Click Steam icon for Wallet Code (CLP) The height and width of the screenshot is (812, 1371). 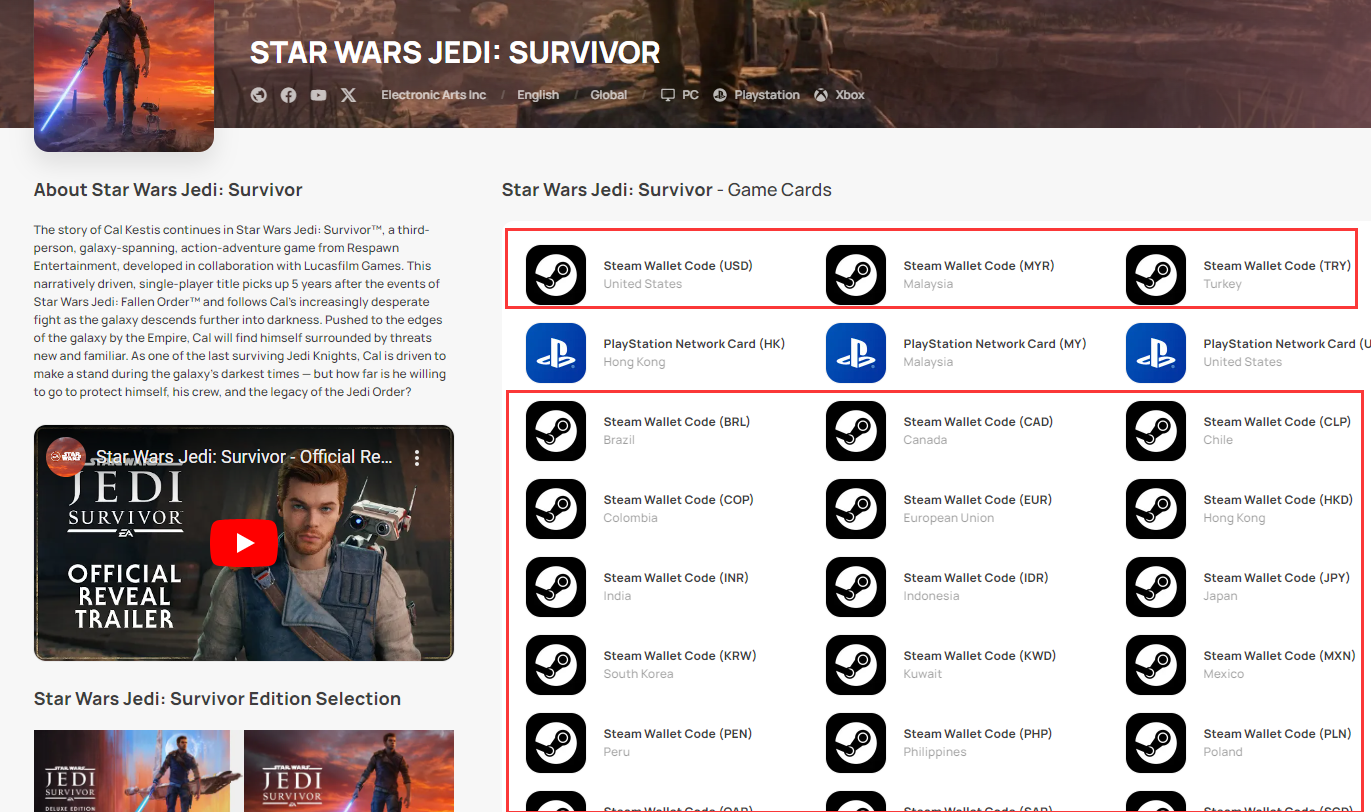click(x=1156, y=431)
